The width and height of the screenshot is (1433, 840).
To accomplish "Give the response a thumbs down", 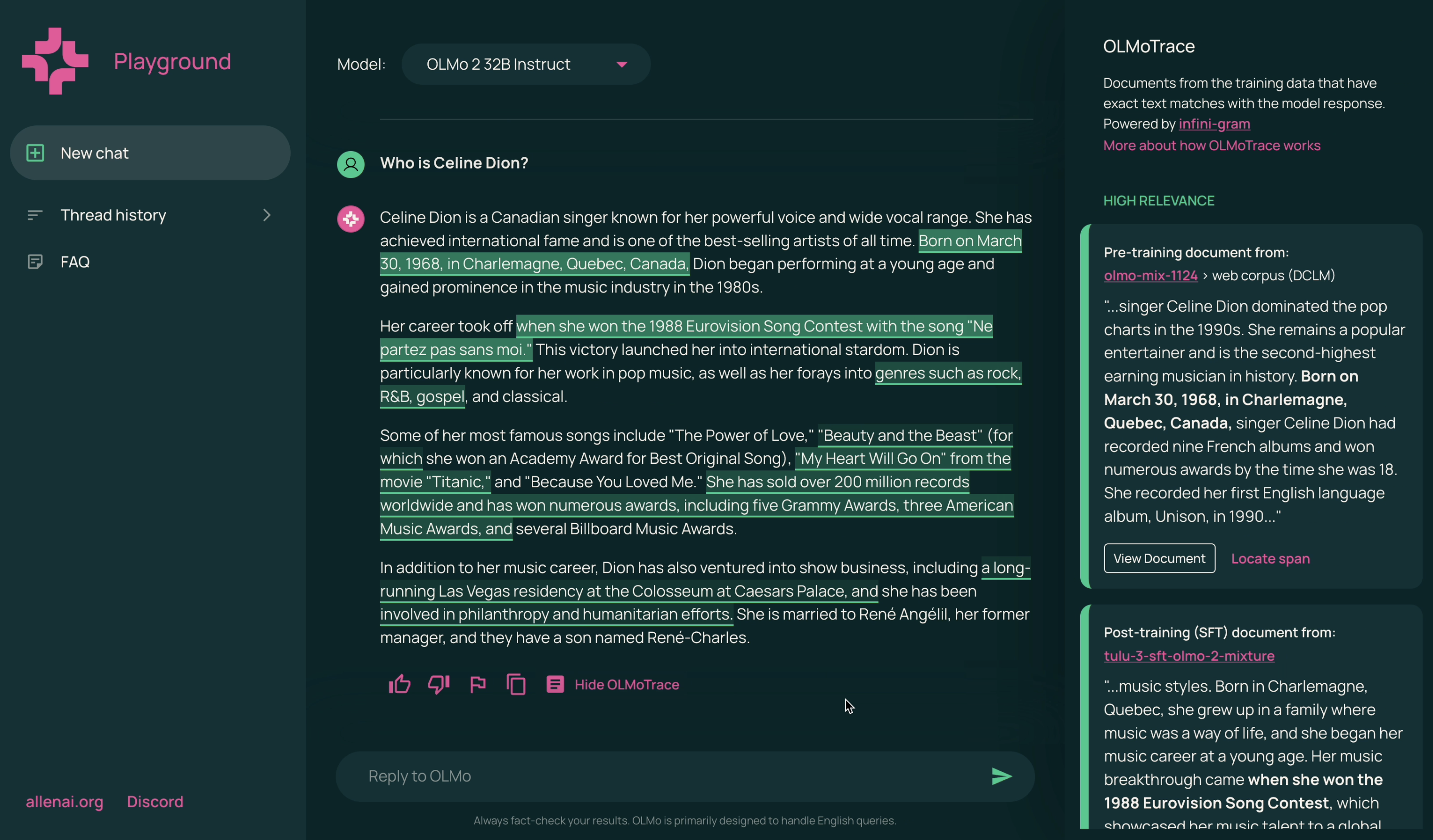I will [x=439, y=684].
